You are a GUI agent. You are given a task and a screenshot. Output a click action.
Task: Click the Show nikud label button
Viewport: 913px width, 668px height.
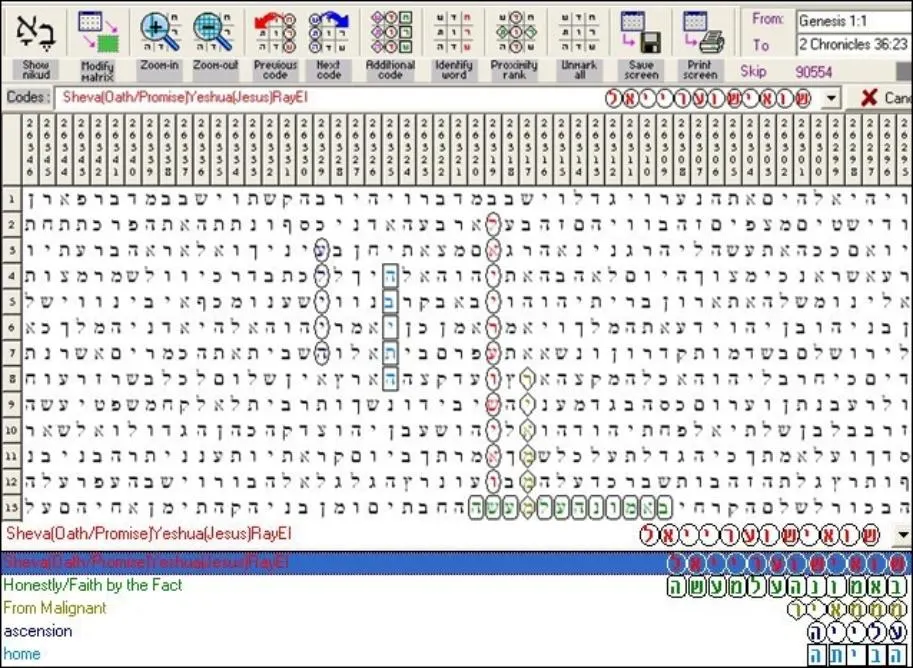click(36, 70)
